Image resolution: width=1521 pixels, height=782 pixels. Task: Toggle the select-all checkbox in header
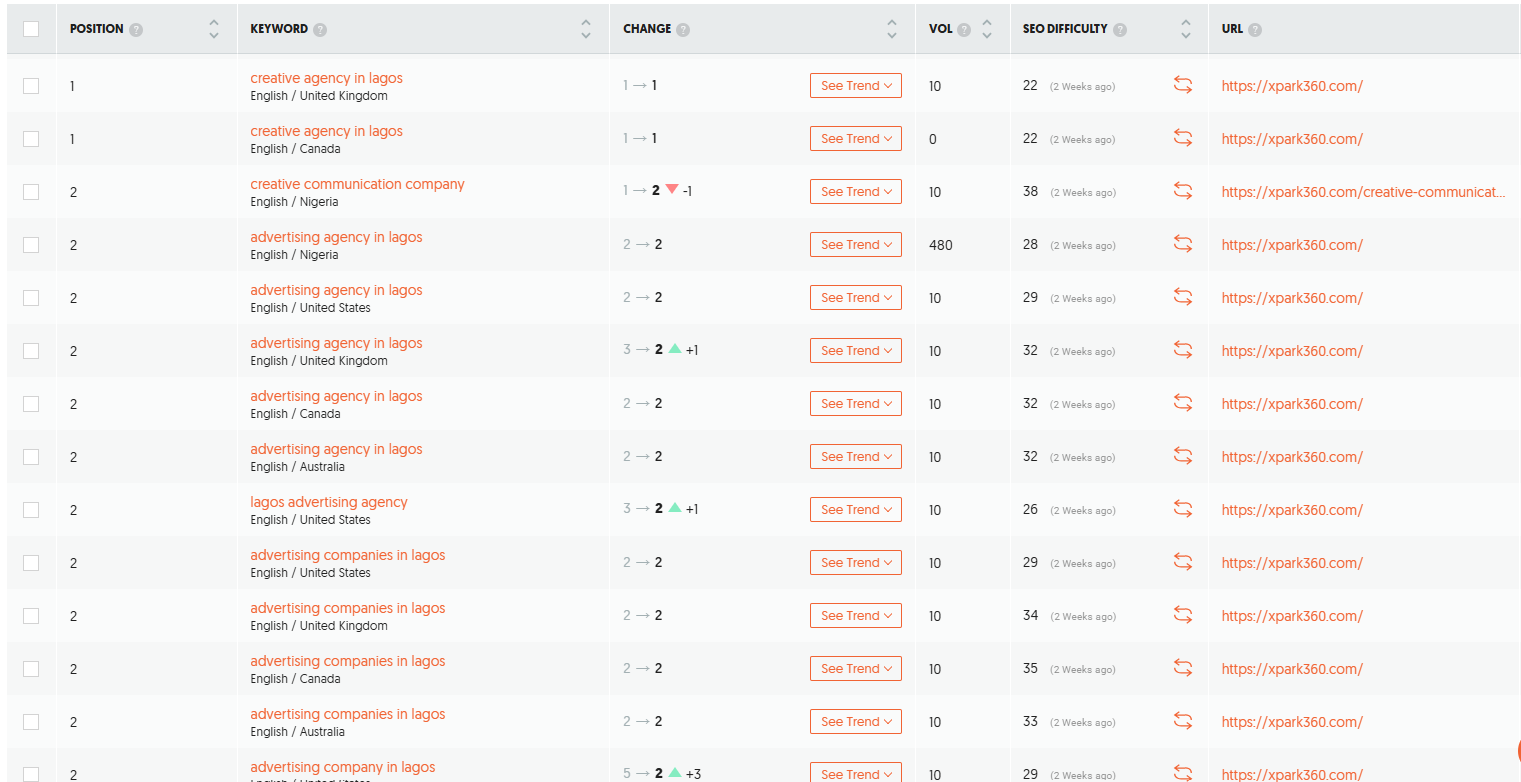coord(31,29)
